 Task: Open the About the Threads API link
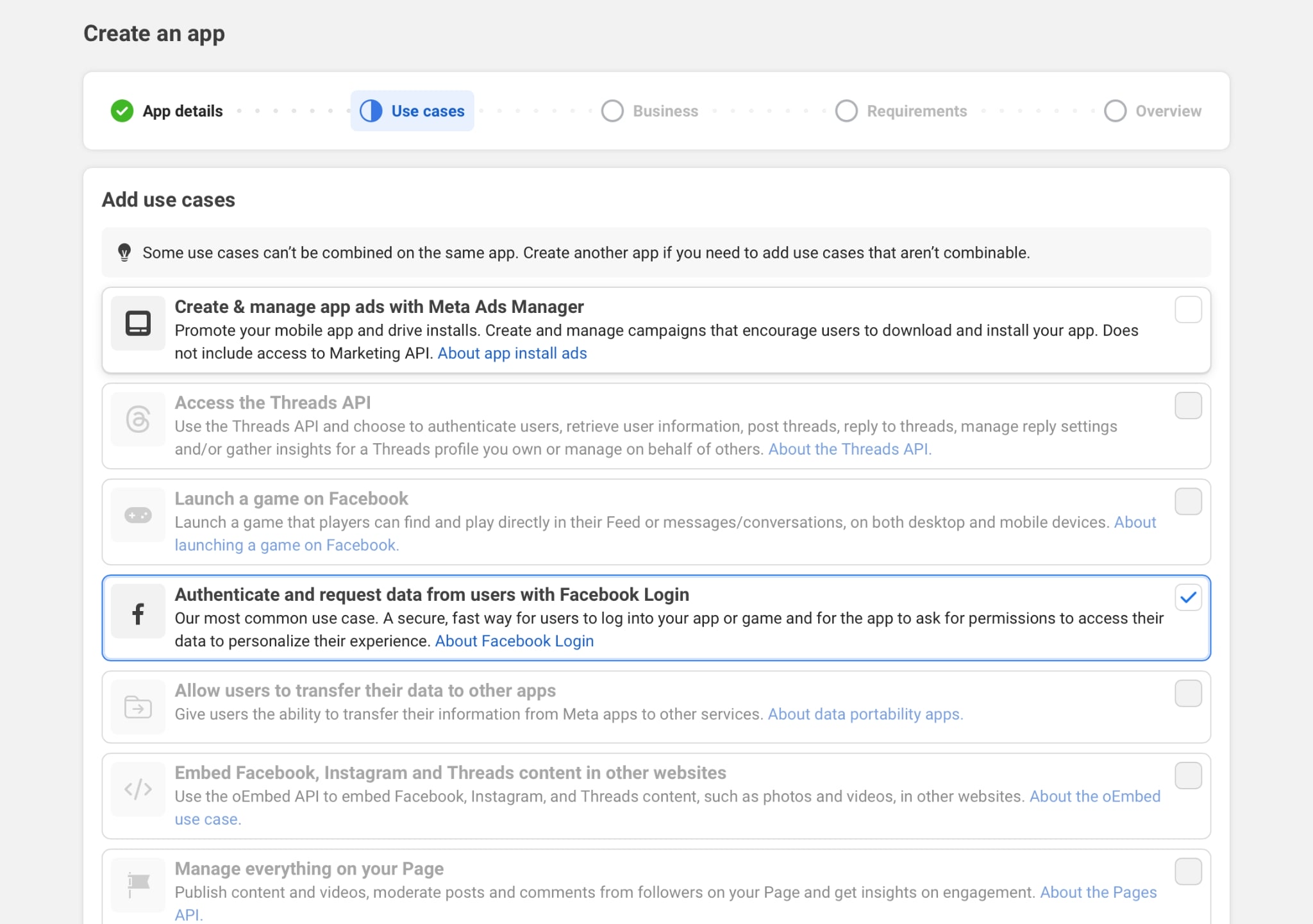click(x=849, y=449)
